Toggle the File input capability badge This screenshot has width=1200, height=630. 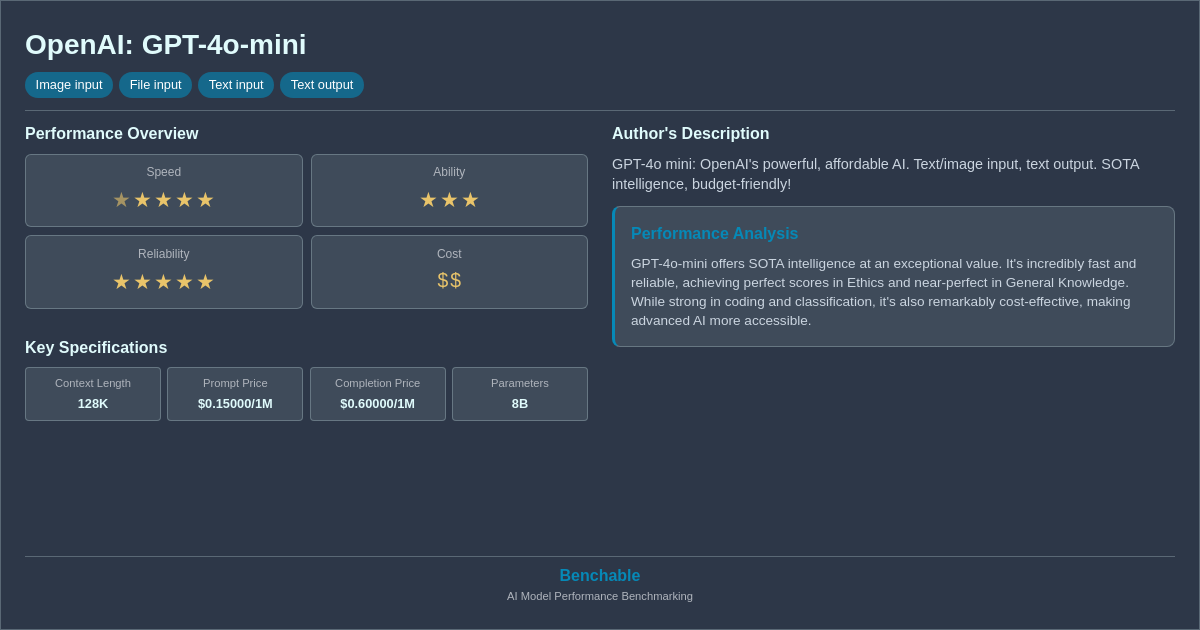(155, 85)
